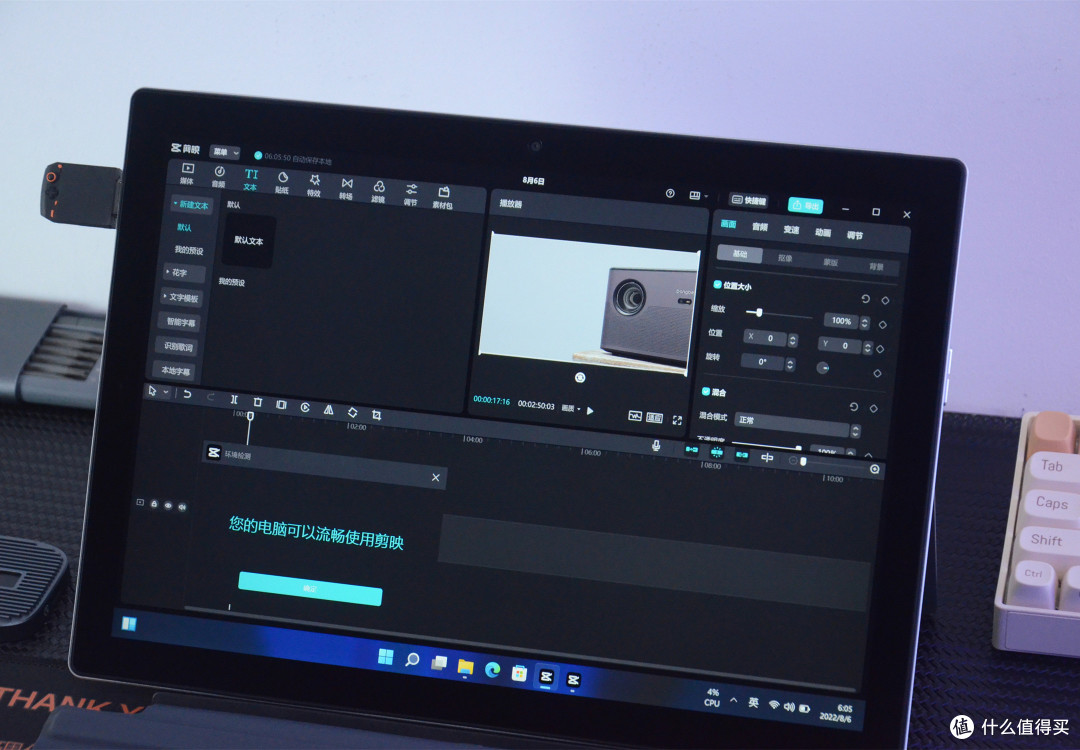Toggle the clip linkage icon on timeline
1080x750 pixels.
point(742,455)
